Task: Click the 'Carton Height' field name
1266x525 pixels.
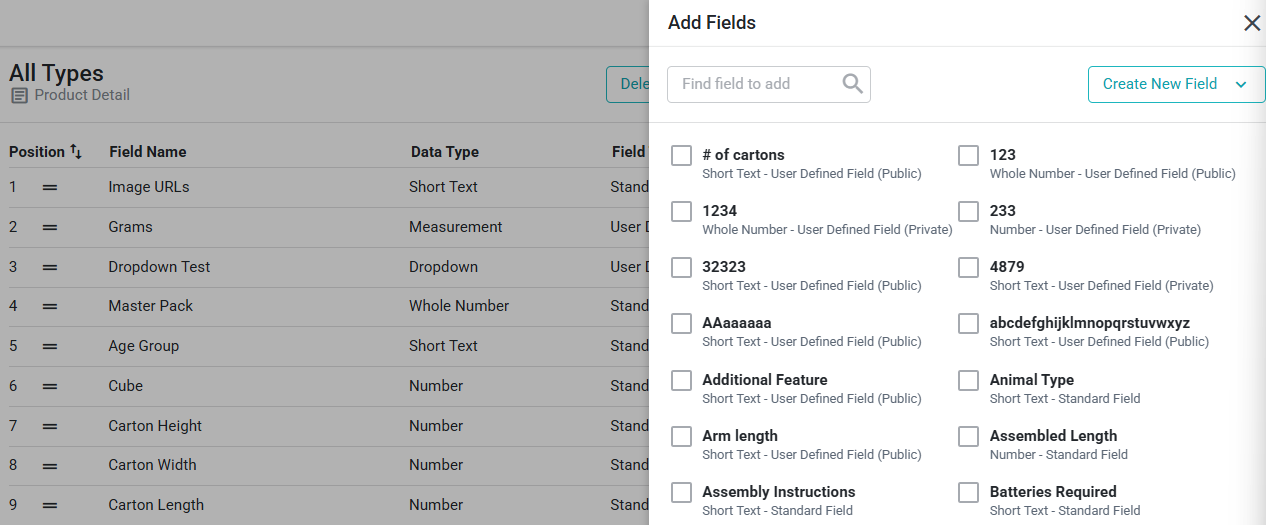Action: [x=155, y=426]
